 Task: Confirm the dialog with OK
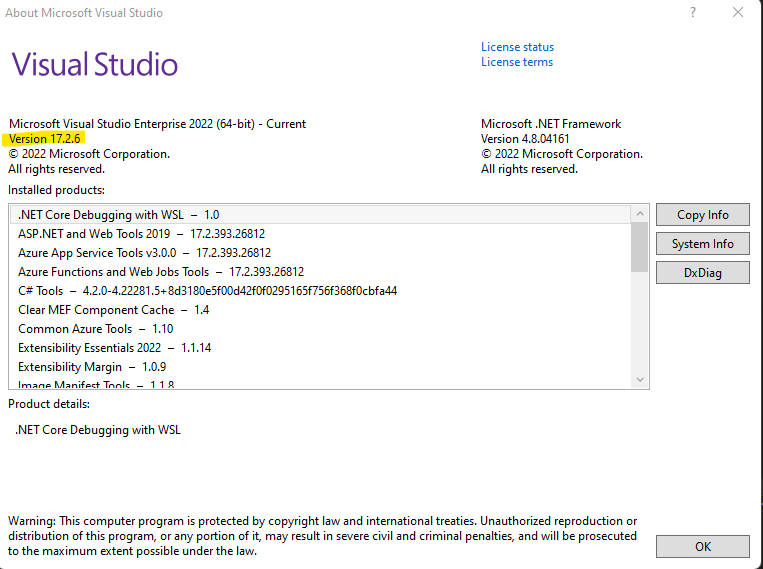coord(702,547)
